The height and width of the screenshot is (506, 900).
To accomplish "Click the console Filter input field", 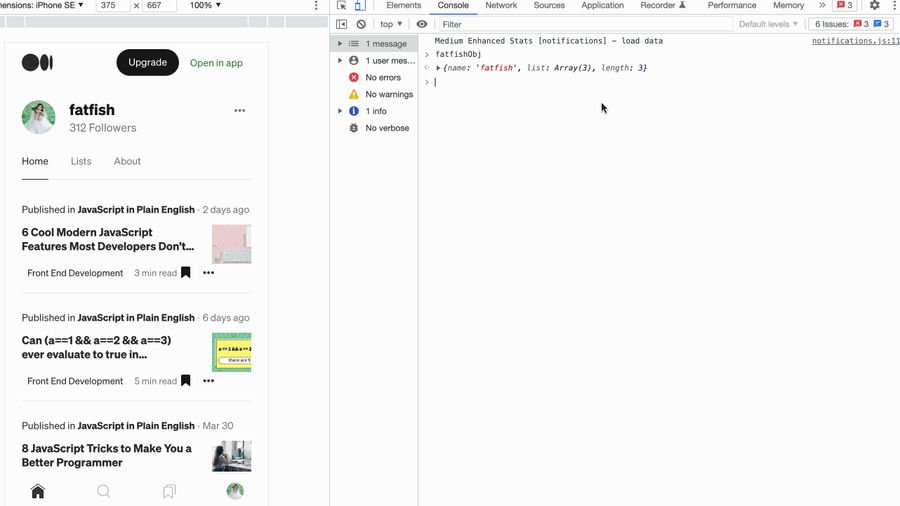I will point(580,24).
